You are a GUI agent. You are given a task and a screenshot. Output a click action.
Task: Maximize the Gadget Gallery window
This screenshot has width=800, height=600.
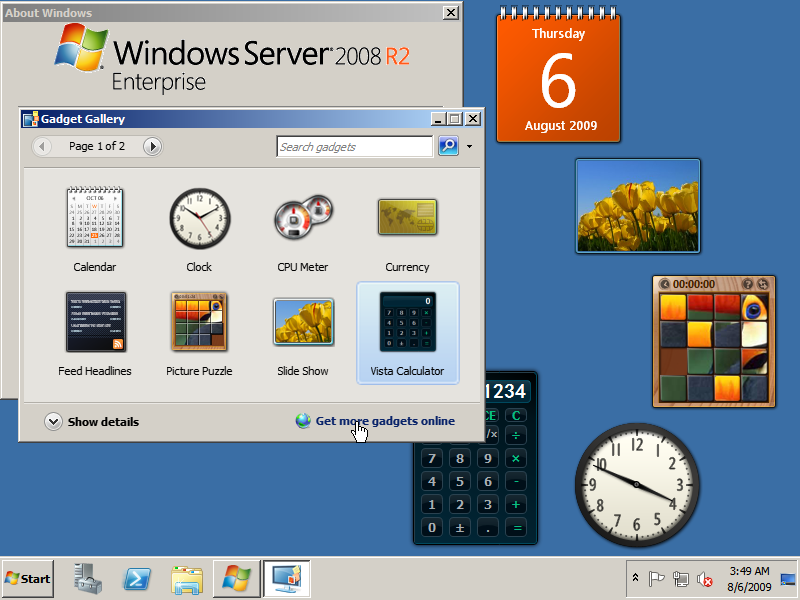coord(454,119)
